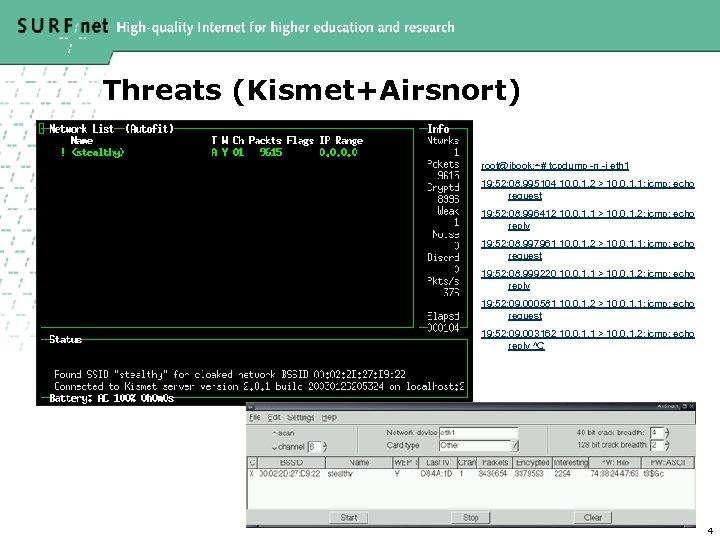Click the PW: Hex column header
720x540 pixels.
click(x=615, y=462)
